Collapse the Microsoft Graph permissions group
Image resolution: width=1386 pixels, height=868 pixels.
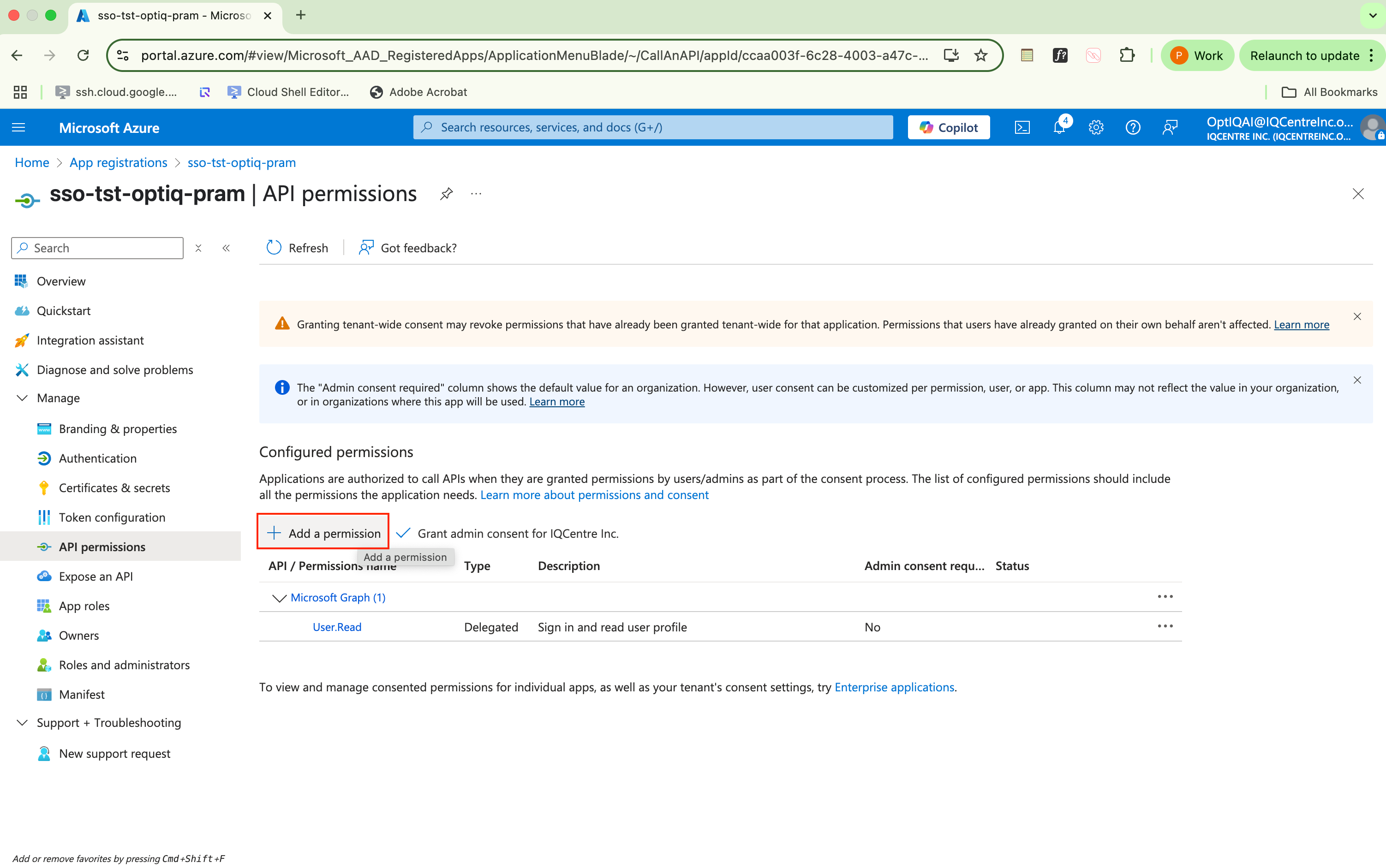tap(279, 598)
